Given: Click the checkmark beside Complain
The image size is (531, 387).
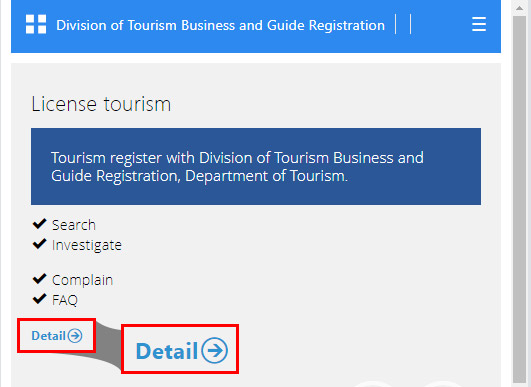Looking at the screenshot, I should pyautogui.click(x=39, y=279).
